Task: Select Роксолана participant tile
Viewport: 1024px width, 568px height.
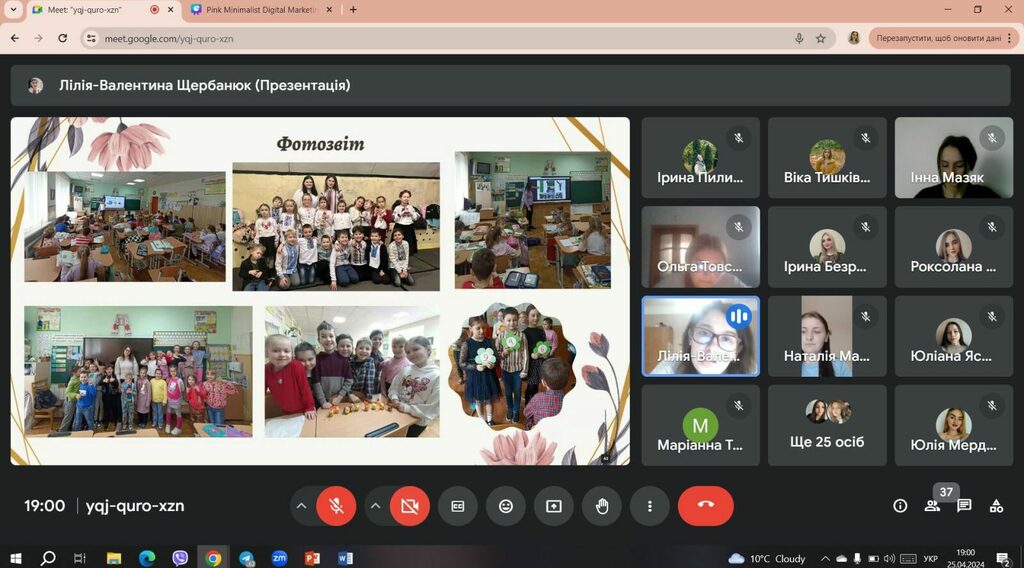Action: click(x=953, y=247)
